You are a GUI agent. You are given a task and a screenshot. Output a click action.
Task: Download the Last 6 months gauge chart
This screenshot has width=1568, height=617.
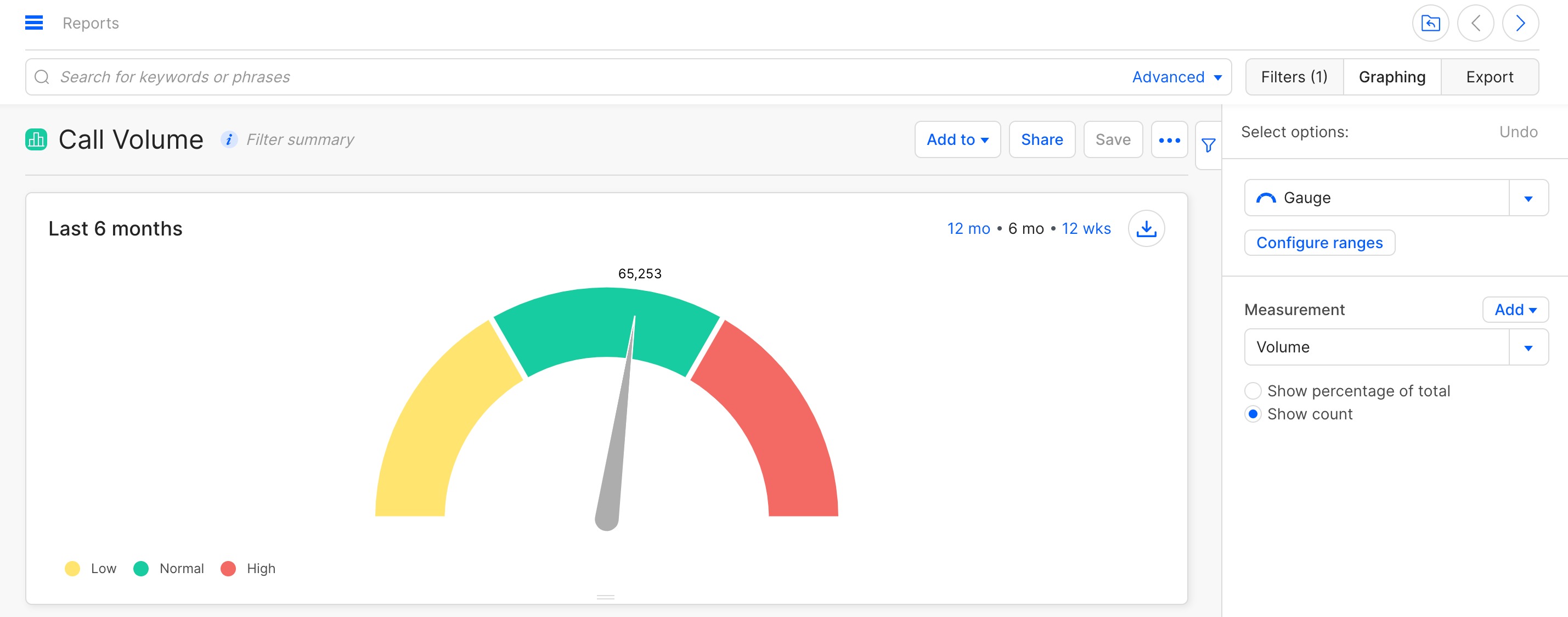point(1147,228)
